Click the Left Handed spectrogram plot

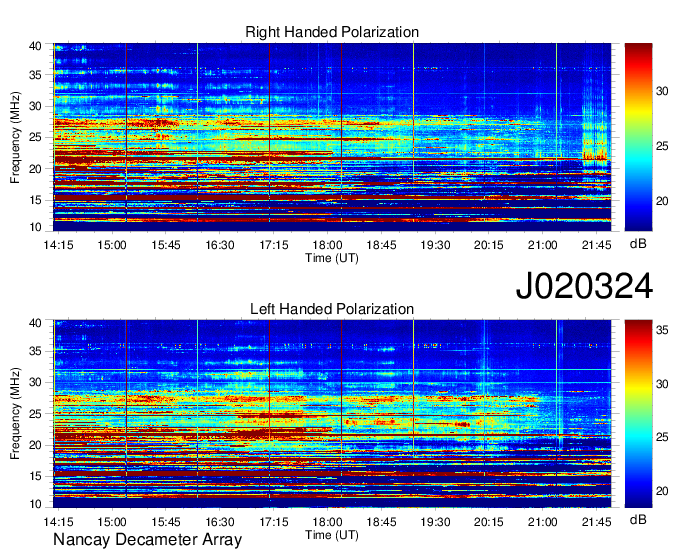332,414
